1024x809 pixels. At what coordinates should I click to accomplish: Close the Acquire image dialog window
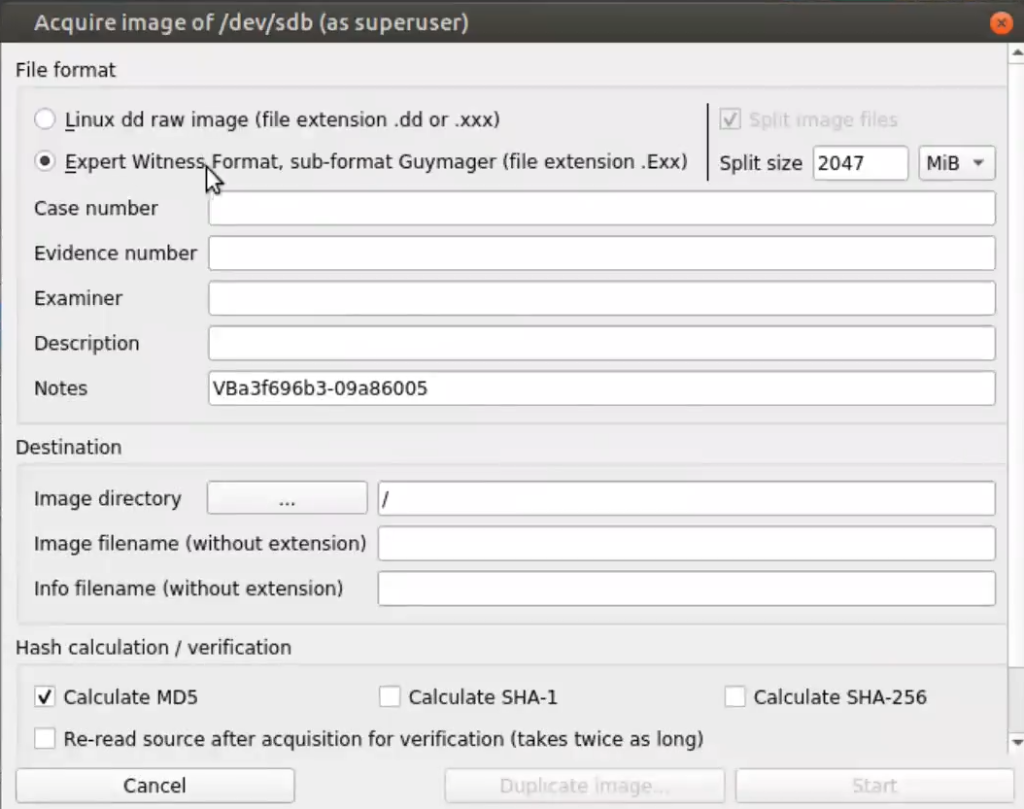(999, 21)
